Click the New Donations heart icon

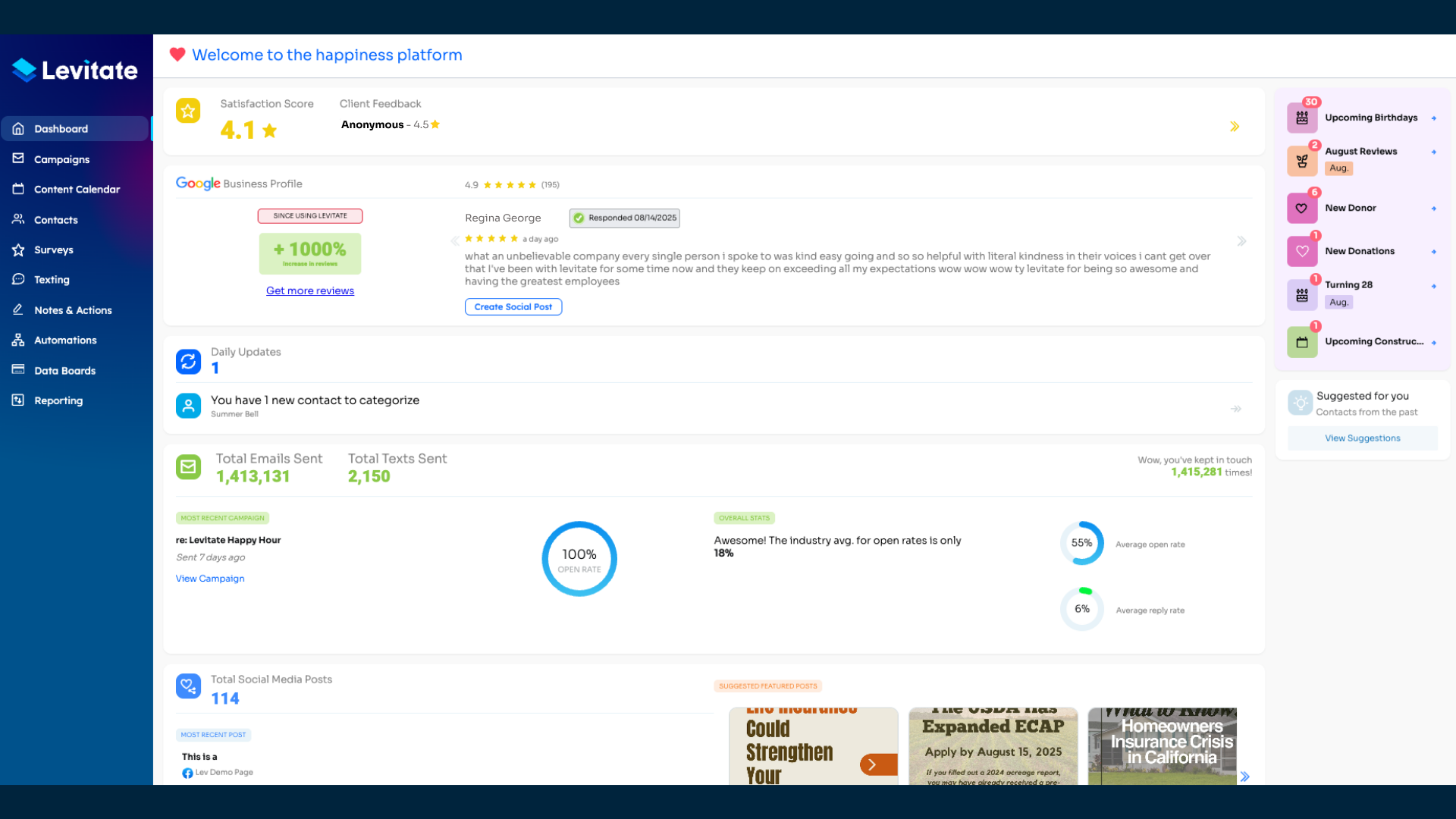(1302, 252)
